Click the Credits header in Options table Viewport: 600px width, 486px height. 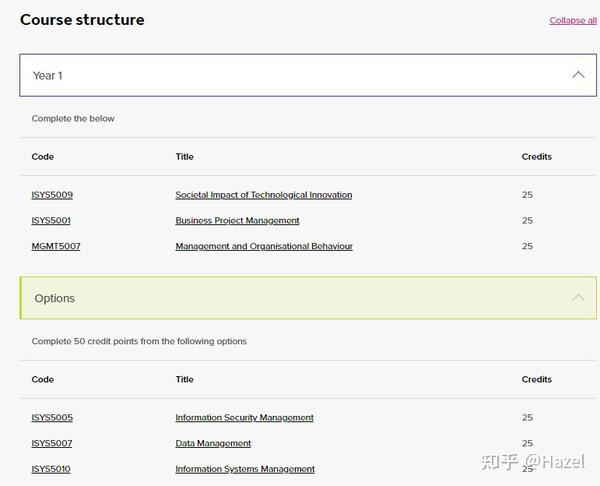(536, 379)
